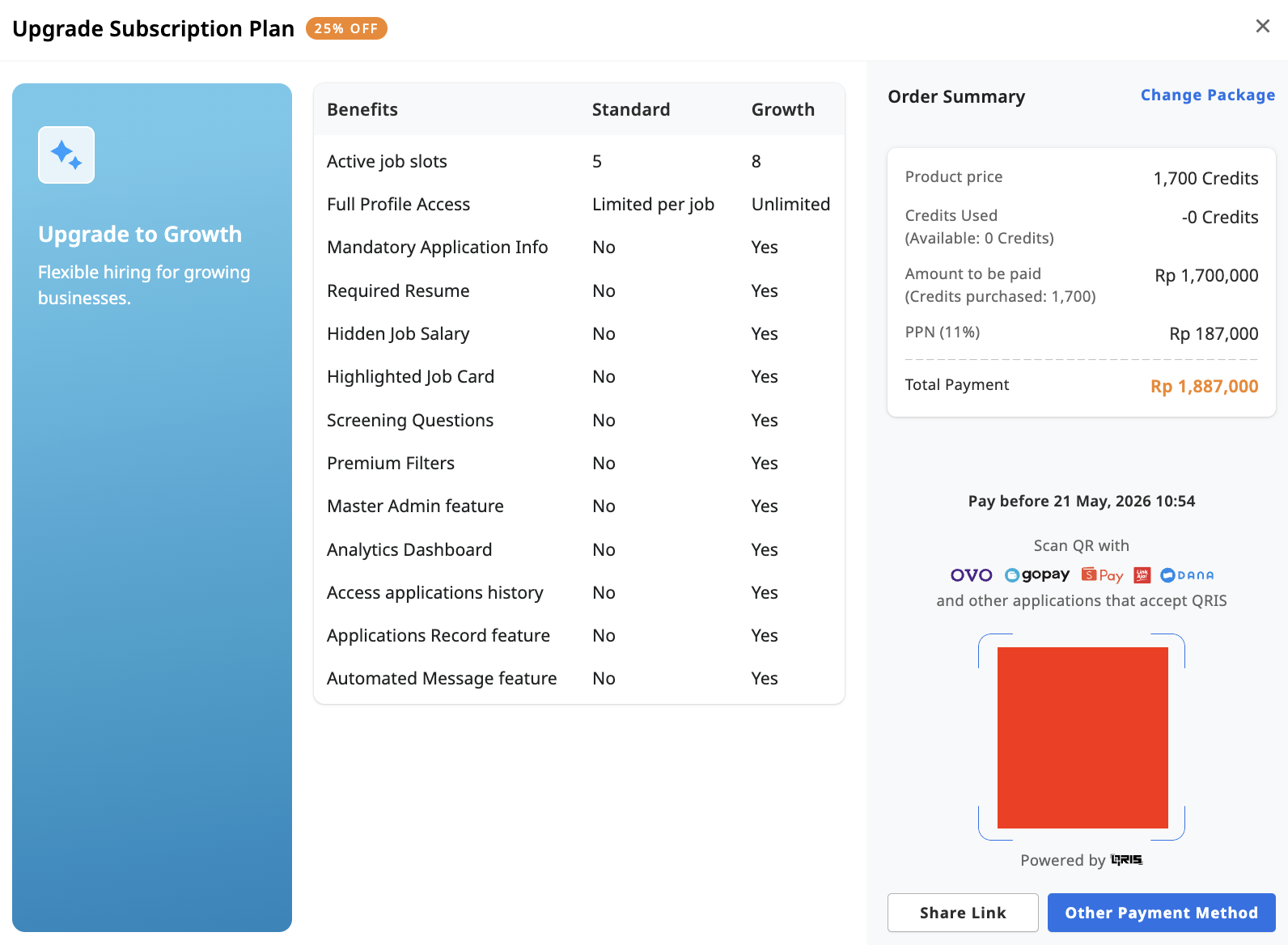Click the OVO payment logo
This screenshot has height=945, width=1288.
tap(971, 575)
